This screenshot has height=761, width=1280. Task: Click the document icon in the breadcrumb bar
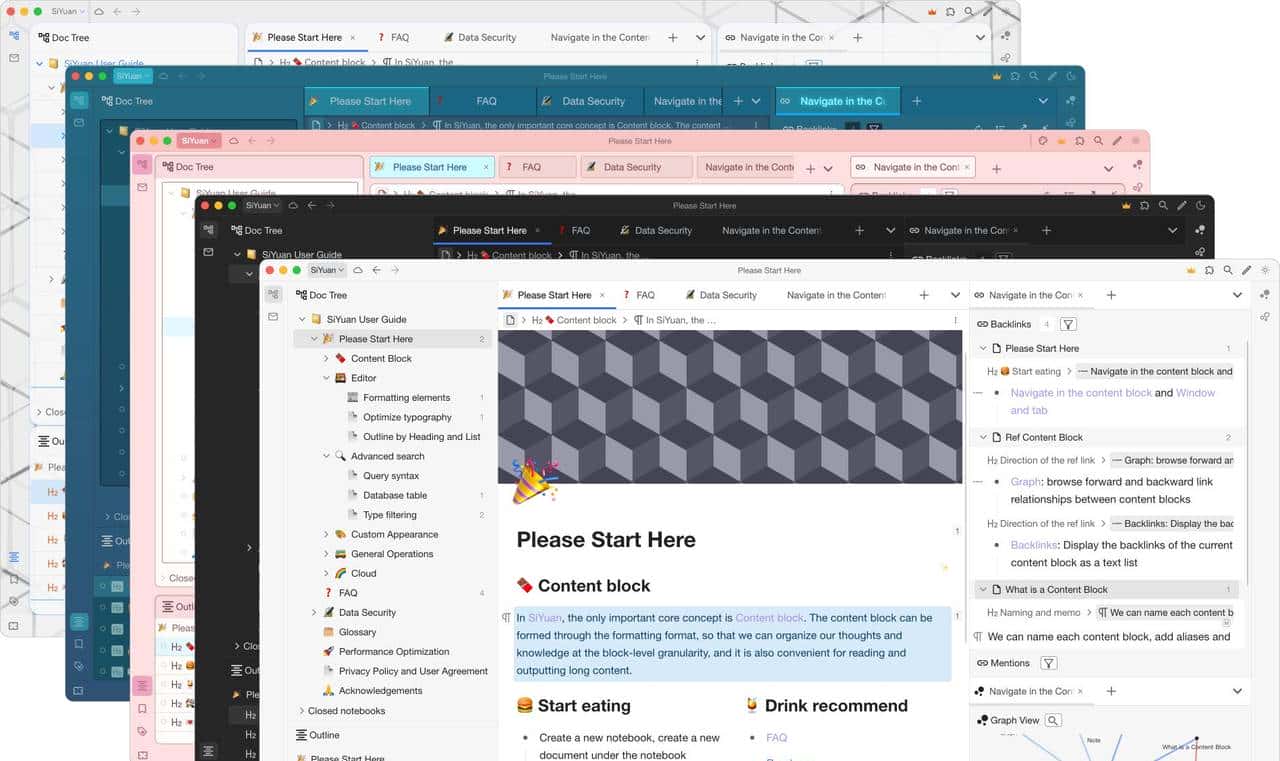(x=510, y=320)
